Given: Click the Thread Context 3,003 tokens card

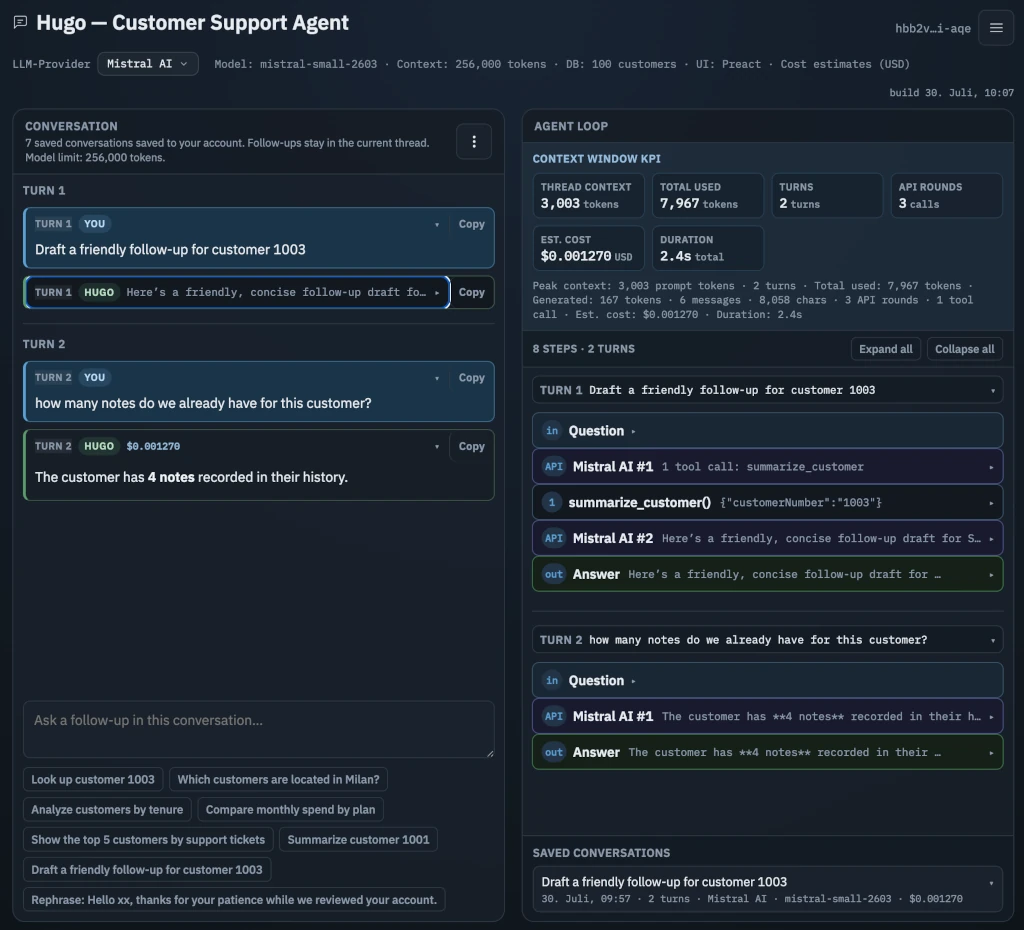Looking at the screenshot, I should [x=588, y=195].
